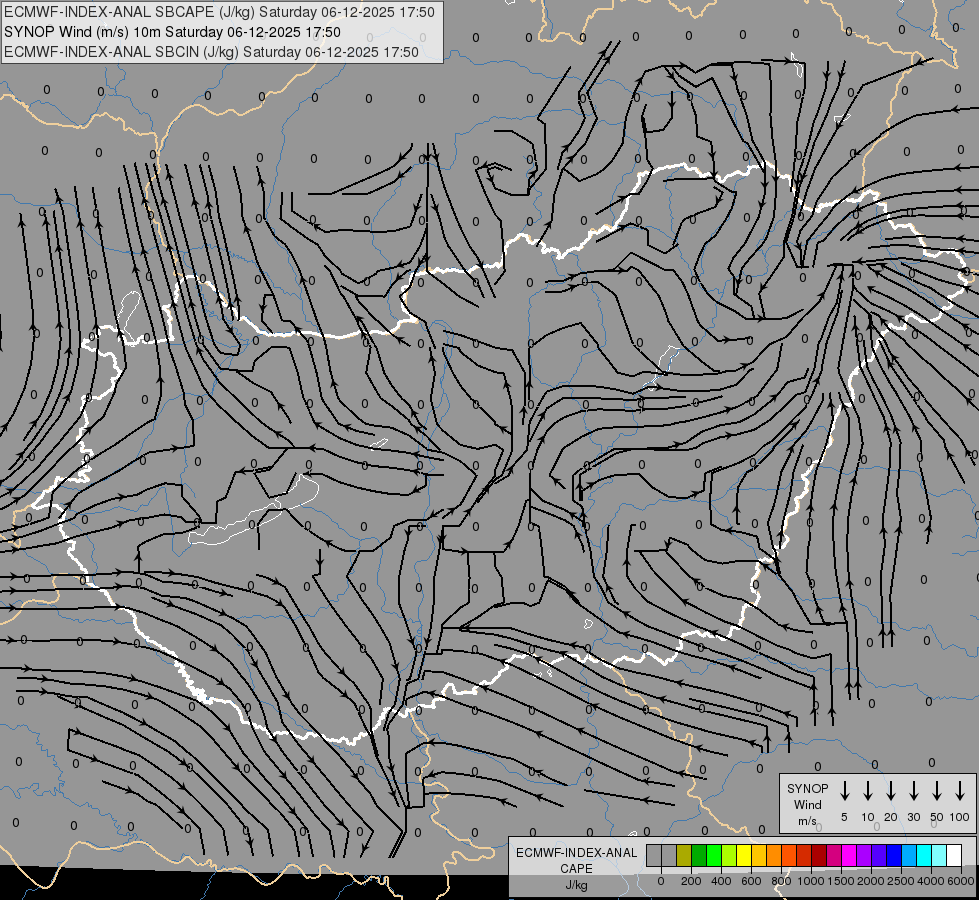Select the pure yellow CAPE legend swatch

tap(744, 855)
